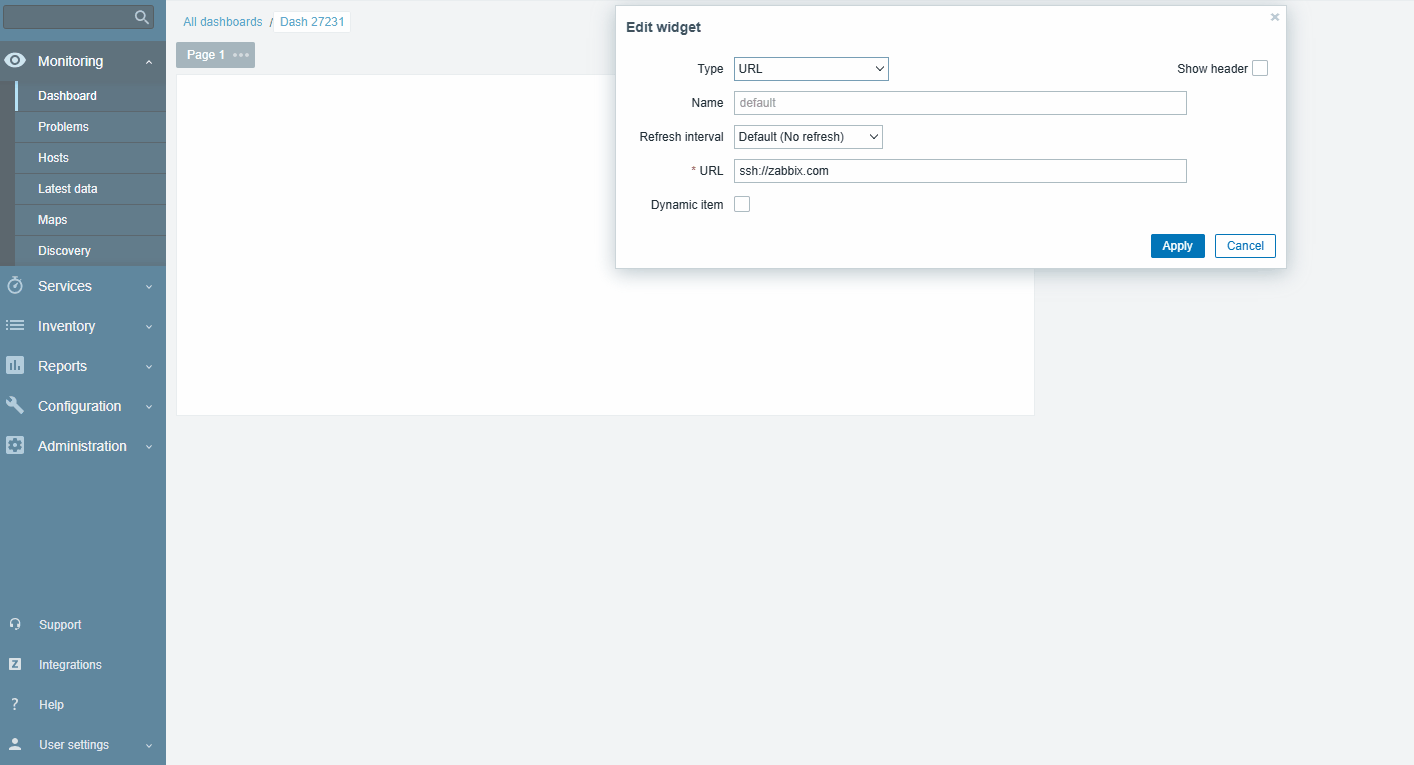Go to Latest data section
This screenshot has width=1414, height=765.
(x=67, y=189)
